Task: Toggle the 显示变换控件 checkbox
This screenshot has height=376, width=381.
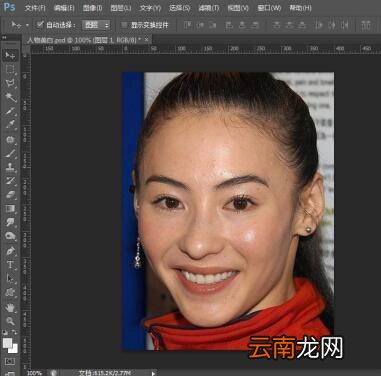Action: pos(124,25)
